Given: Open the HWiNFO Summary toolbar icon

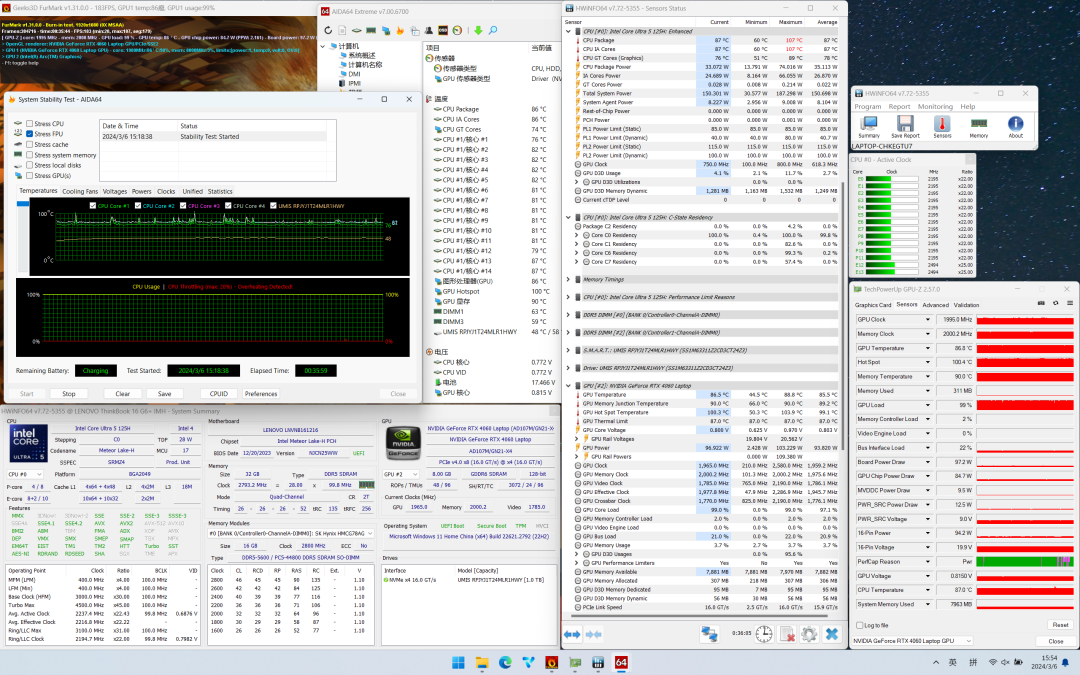Looking at the screenshot, I should click(x=869, y=124).
